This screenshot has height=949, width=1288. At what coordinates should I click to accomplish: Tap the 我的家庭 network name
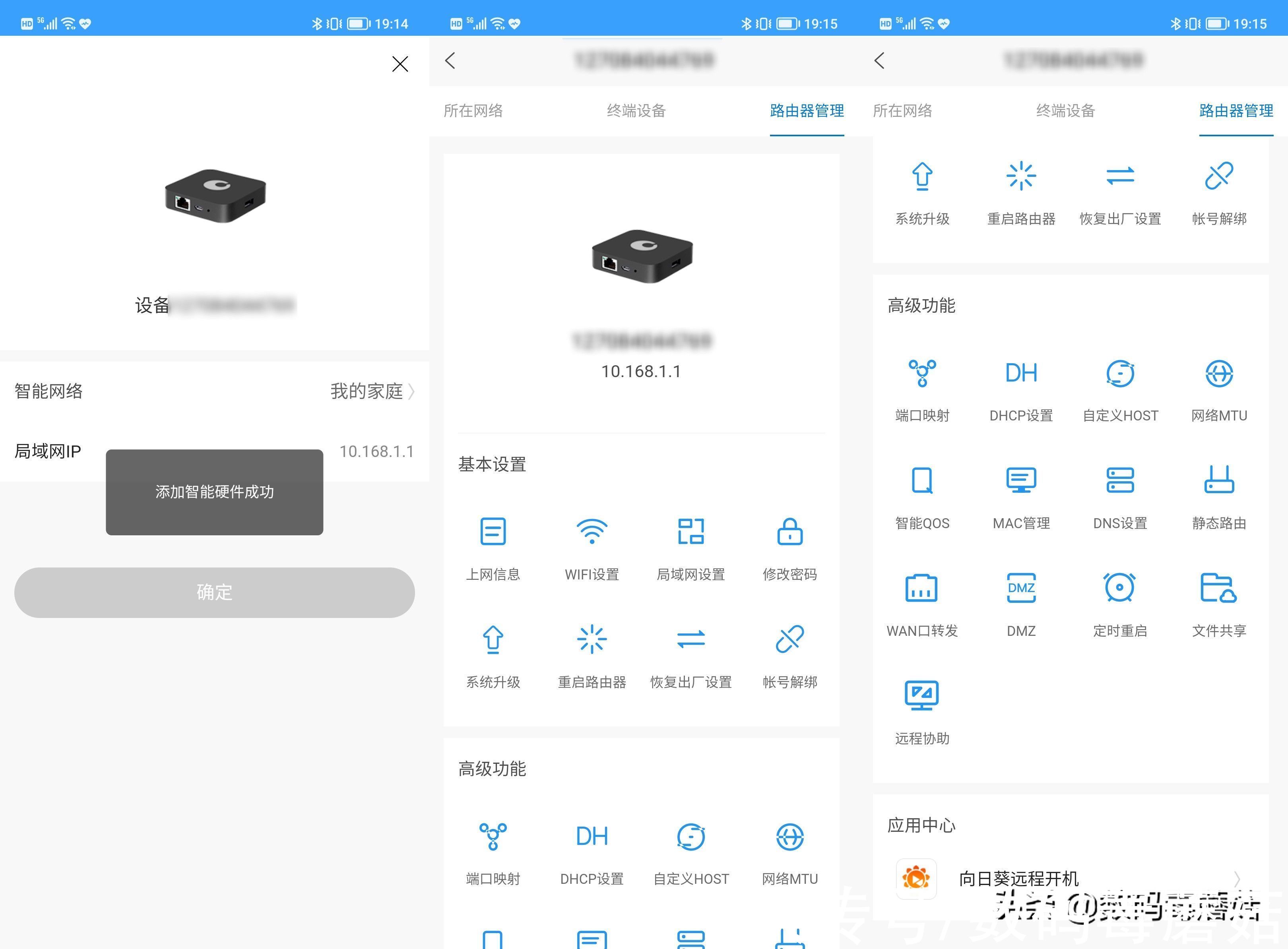pyautogui.click(x=366, y=391)
